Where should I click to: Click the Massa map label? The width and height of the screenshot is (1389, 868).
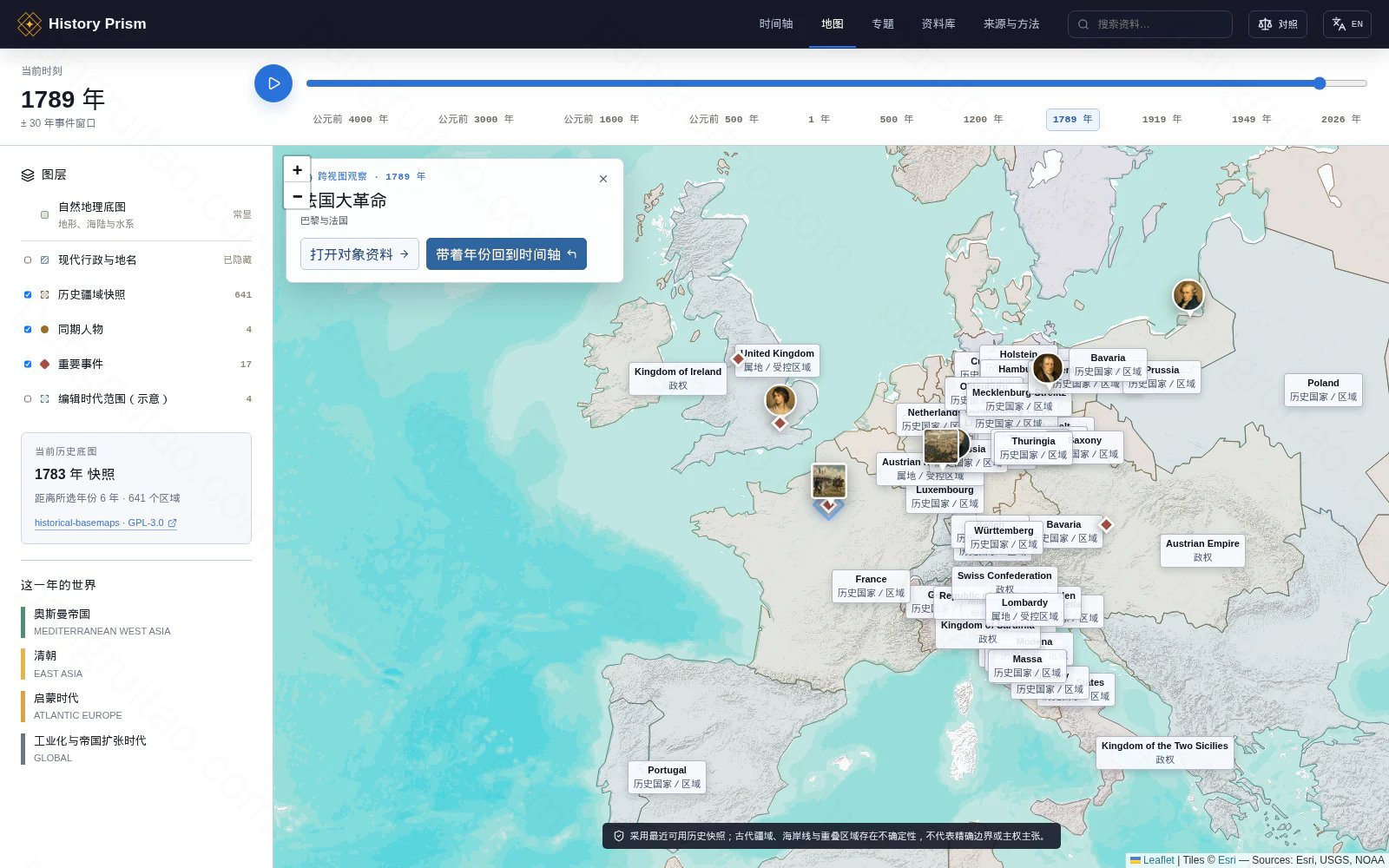point(1027,666)
